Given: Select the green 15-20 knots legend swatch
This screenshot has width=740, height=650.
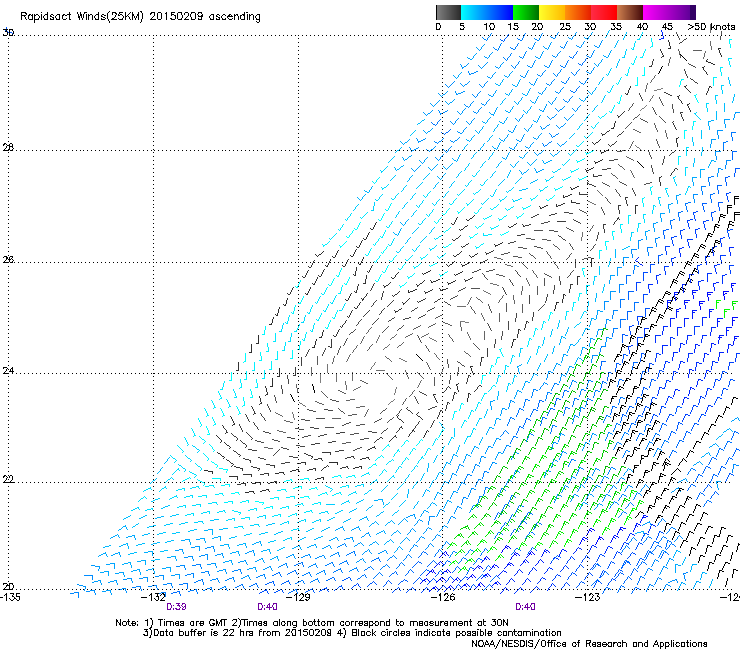Looking at the screenshot, I should click(526, 12).
